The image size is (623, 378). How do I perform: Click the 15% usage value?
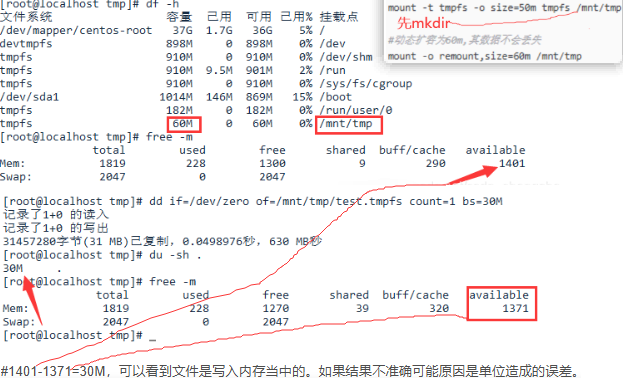(302, 97)
